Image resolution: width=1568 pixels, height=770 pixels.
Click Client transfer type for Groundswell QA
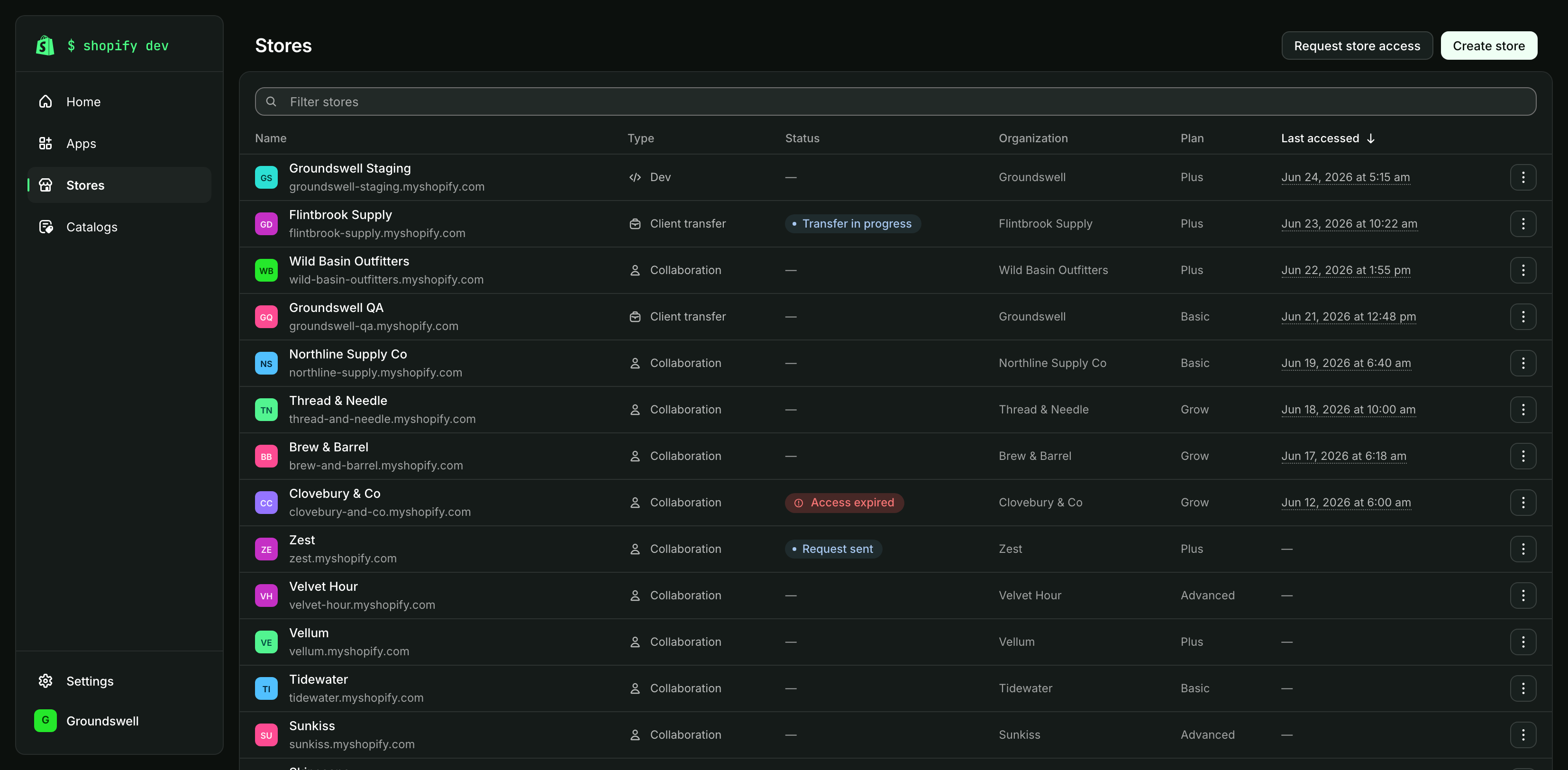(677, 317)
